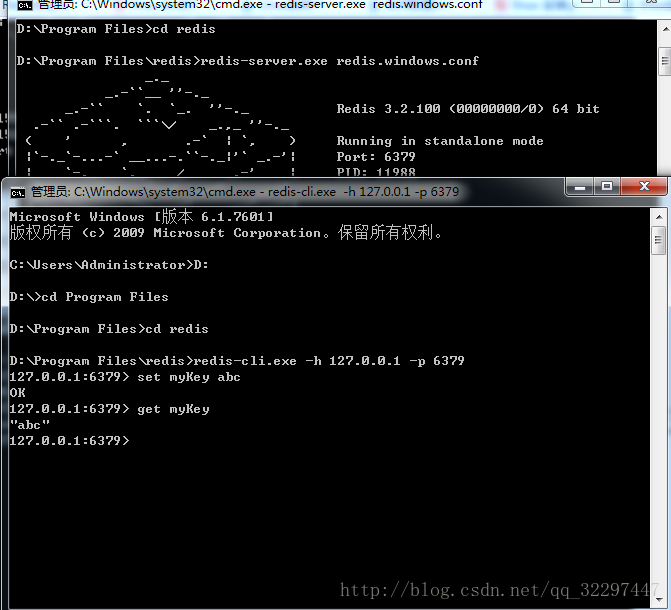Click cmd icon in redis-server window title

coord(25,5)
